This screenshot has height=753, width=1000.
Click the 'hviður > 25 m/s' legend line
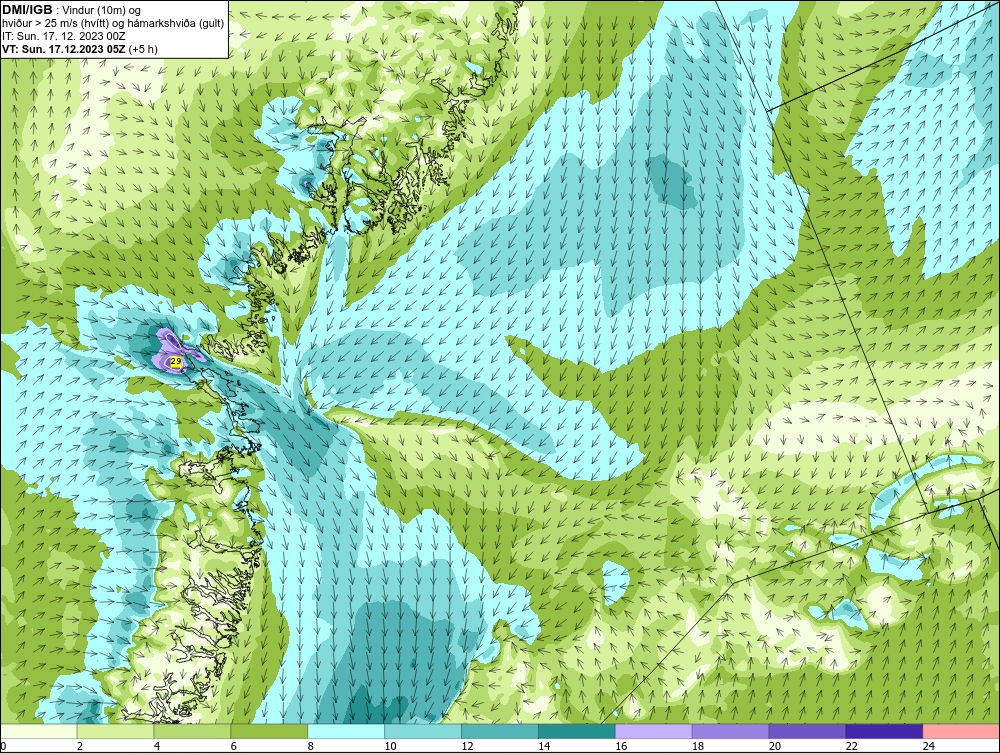coord(113,24)
